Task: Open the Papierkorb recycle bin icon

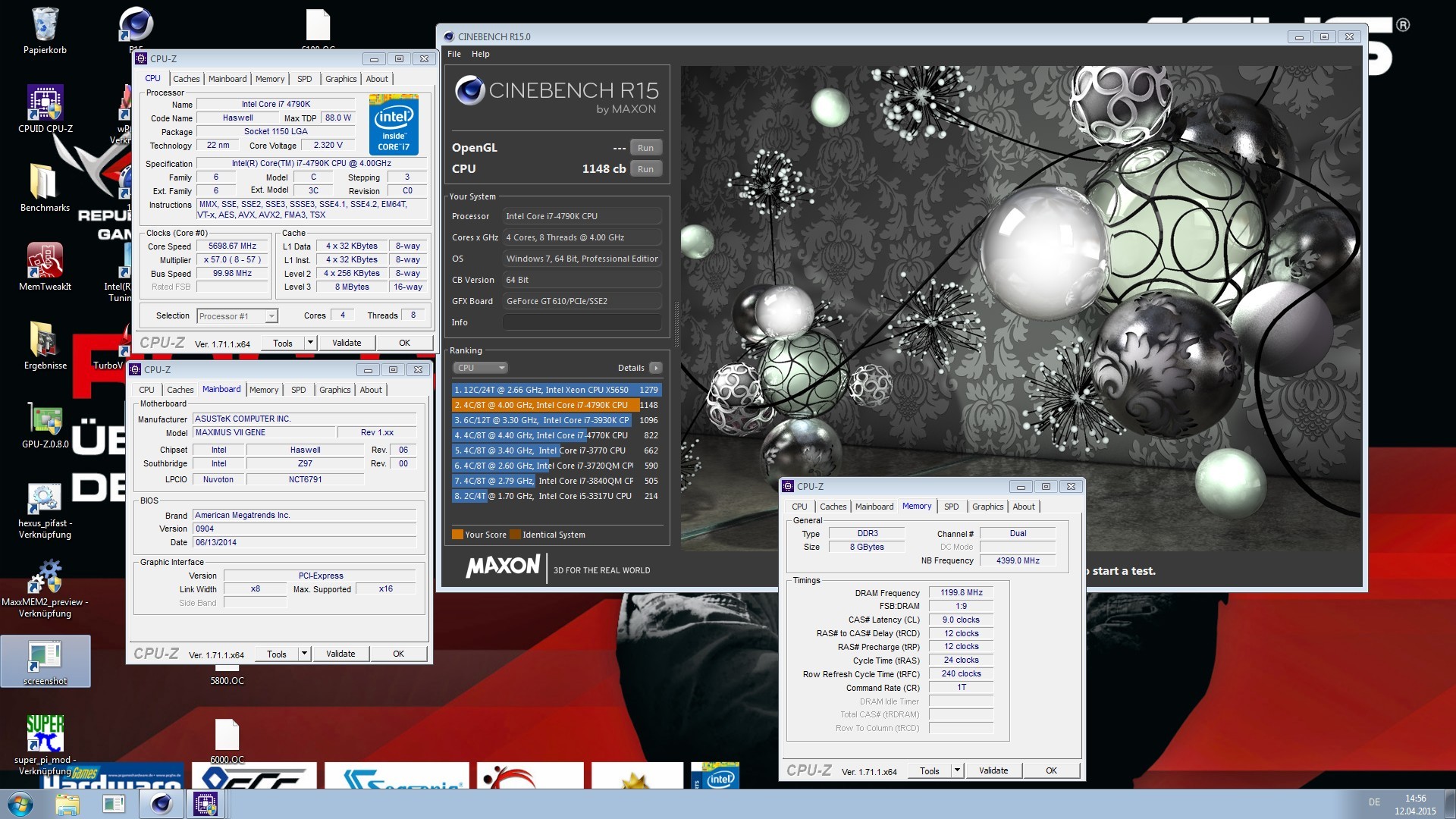Action: (x=45, y=30)
